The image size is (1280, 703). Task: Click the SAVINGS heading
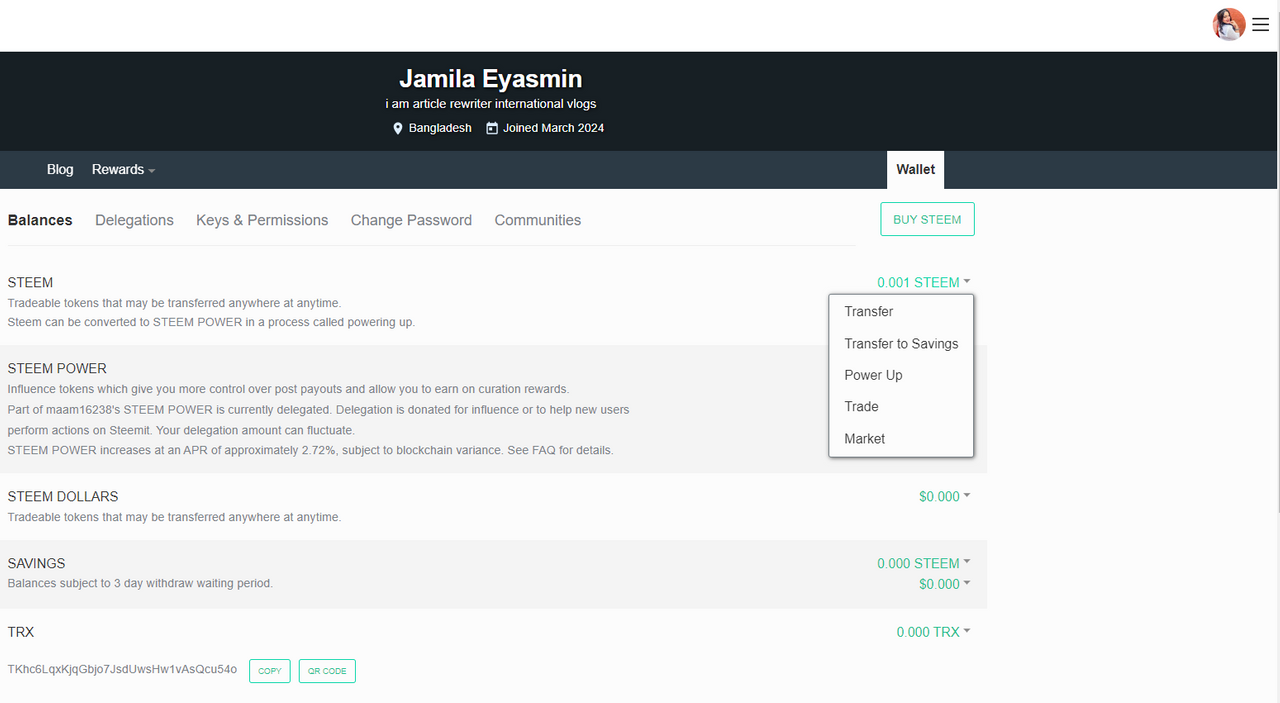tap(36, 563)
